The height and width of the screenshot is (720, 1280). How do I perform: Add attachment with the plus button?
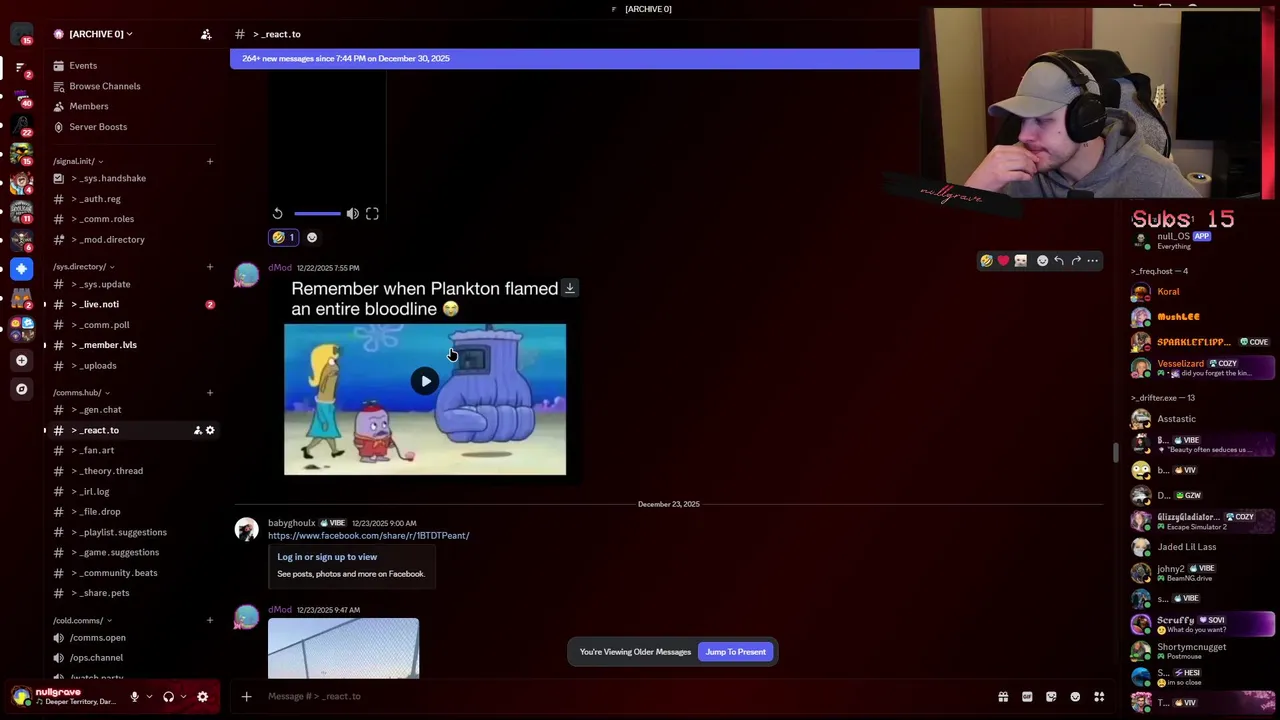[246, 696]
